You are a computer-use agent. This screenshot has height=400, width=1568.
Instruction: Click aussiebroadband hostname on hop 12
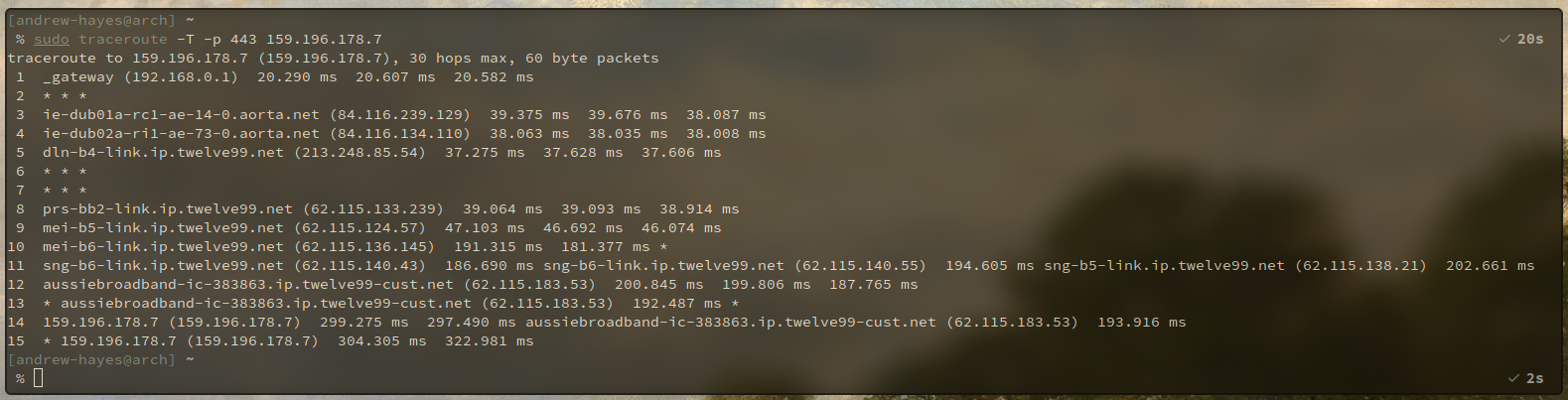248,285
